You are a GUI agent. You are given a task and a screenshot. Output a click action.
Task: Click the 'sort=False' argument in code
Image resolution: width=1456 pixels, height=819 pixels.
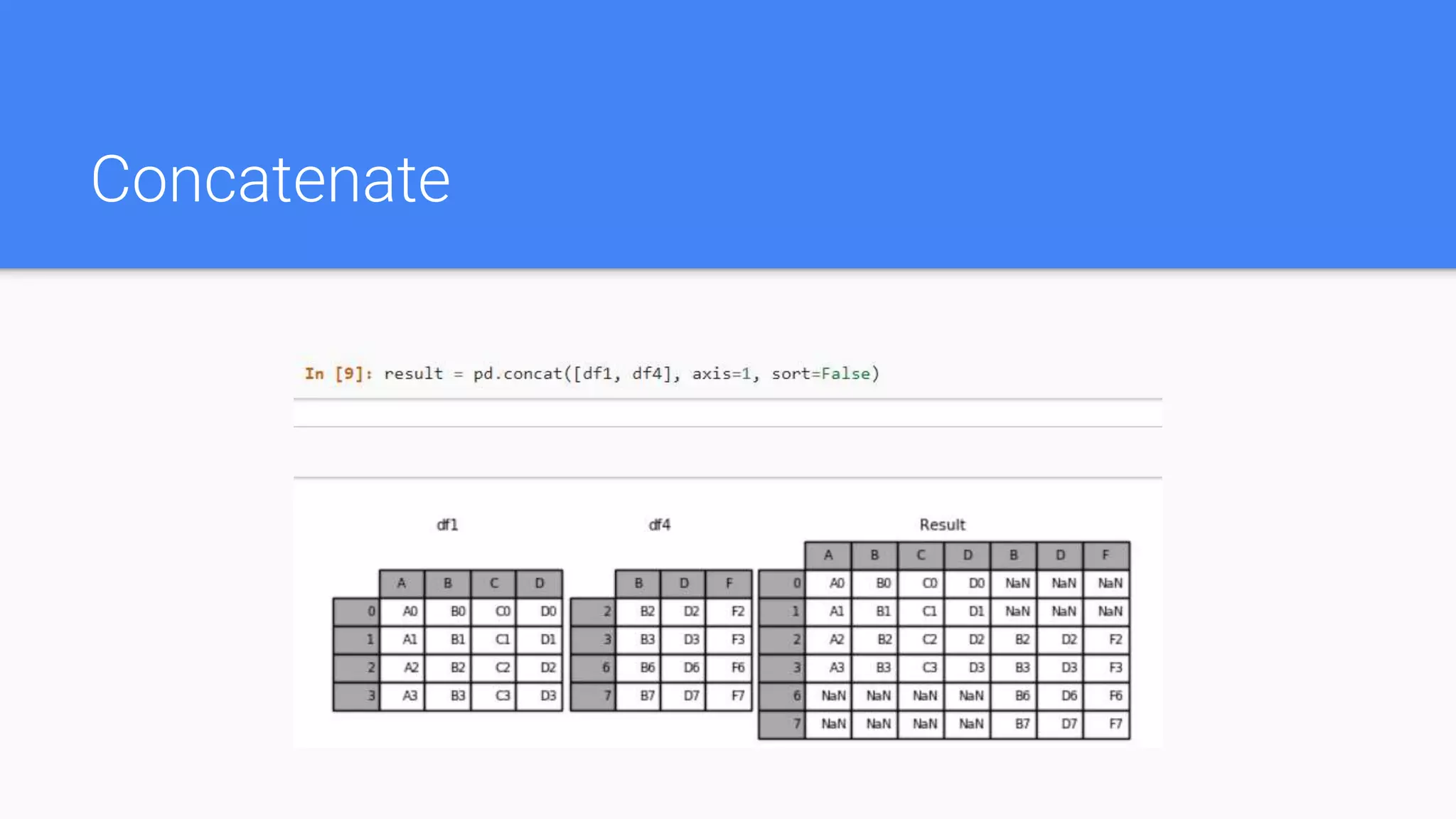pyautogui.click(x=821, y=374)
